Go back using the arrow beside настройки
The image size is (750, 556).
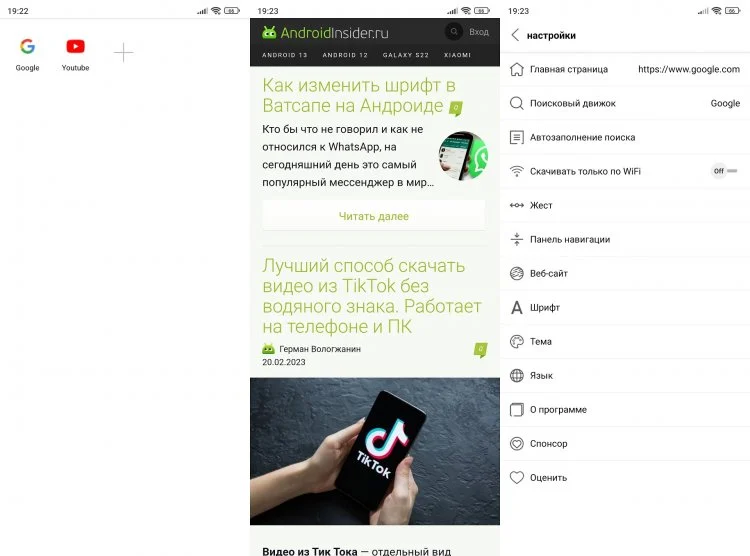point(515,35)
